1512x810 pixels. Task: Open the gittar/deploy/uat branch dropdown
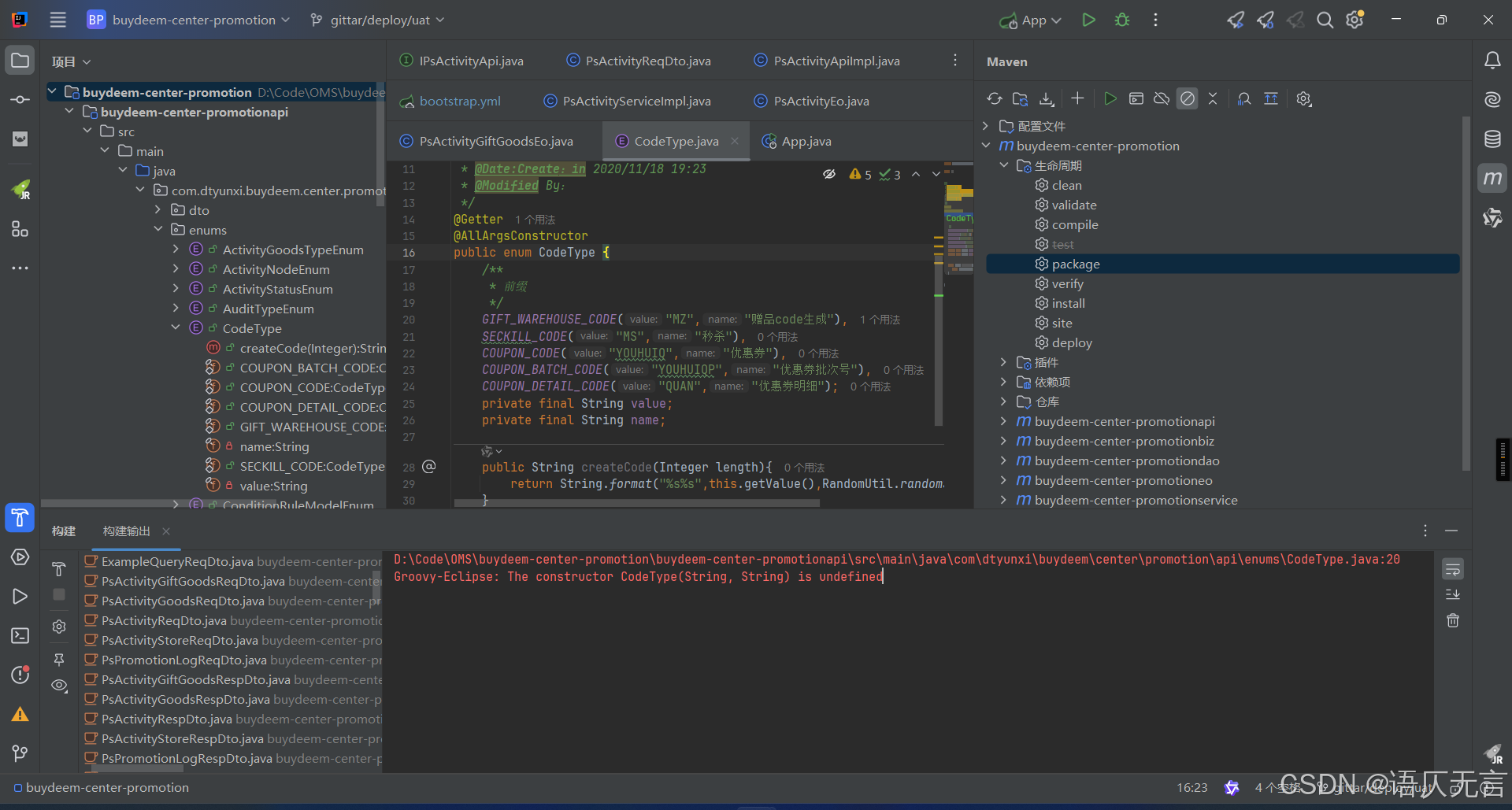376,20
